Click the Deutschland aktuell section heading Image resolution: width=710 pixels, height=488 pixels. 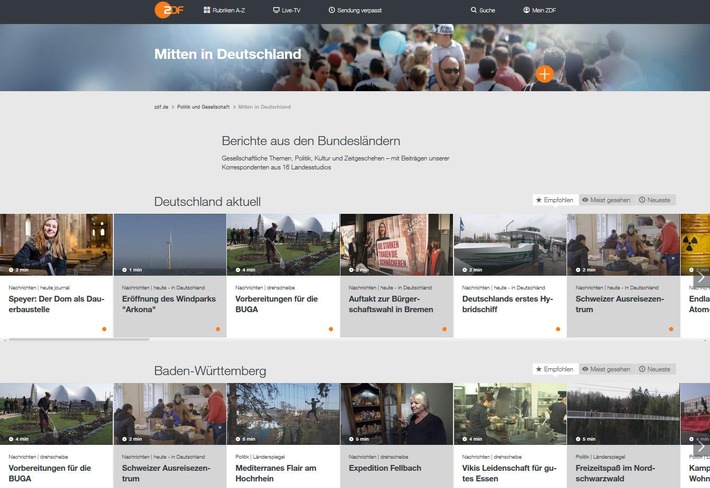(207, 201)
